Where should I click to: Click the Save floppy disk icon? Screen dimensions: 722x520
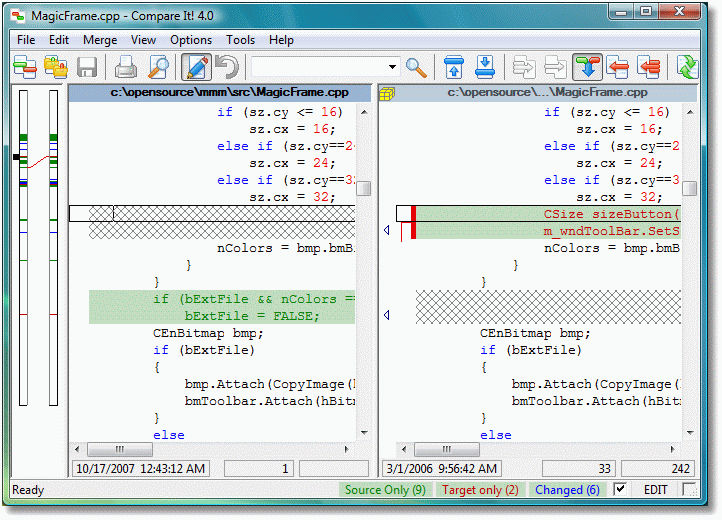click(87, 68)
